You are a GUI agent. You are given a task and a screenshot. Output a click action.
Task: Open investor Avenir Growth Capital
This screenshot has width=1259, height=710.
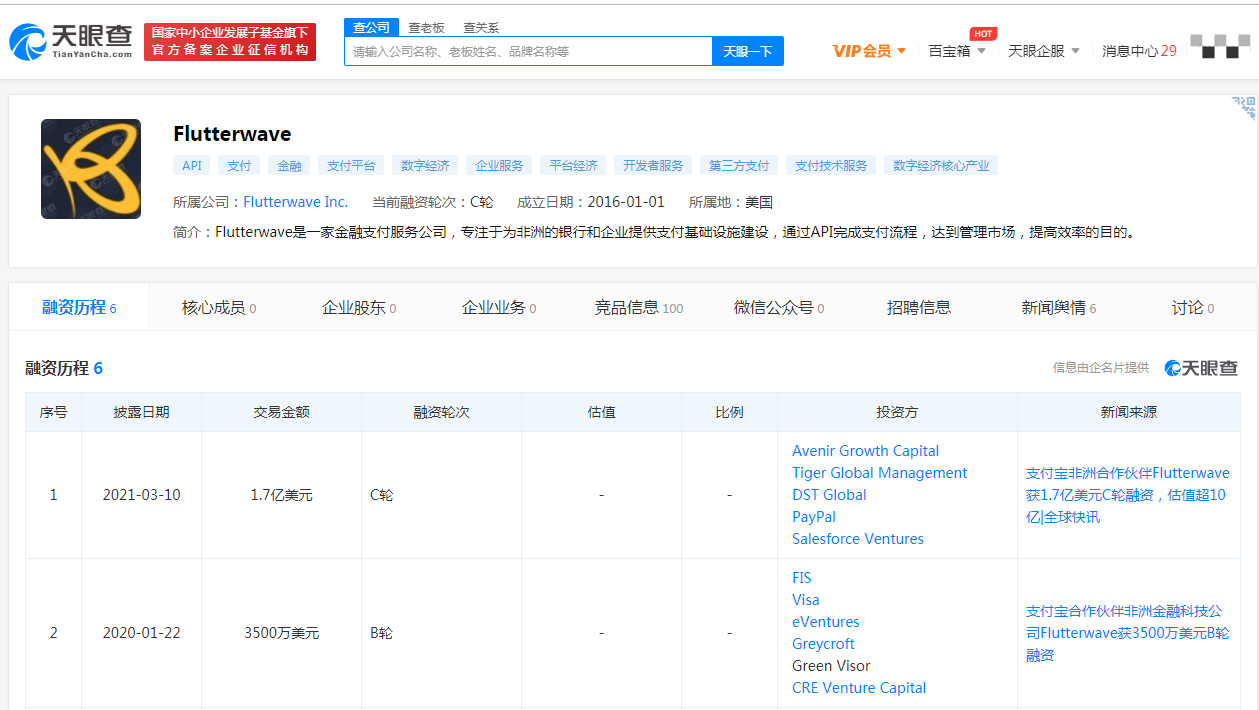pyautogui.click(x=866, y=451)
